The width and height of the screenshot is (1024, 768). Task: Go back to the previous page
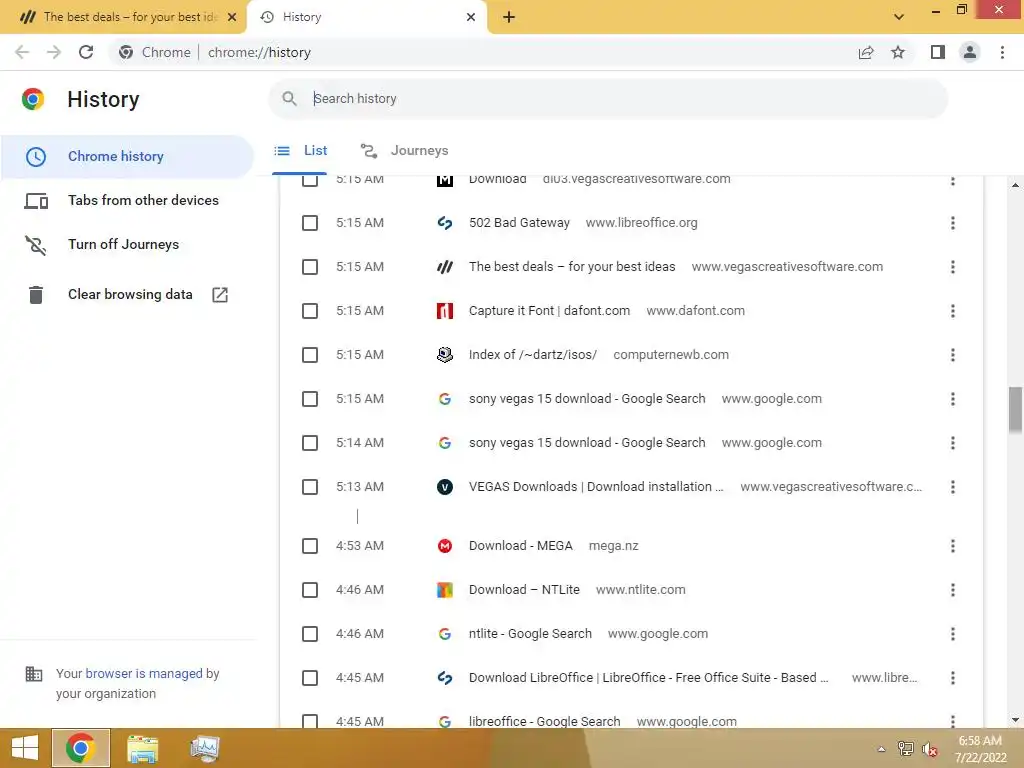(x=22, y=52)
